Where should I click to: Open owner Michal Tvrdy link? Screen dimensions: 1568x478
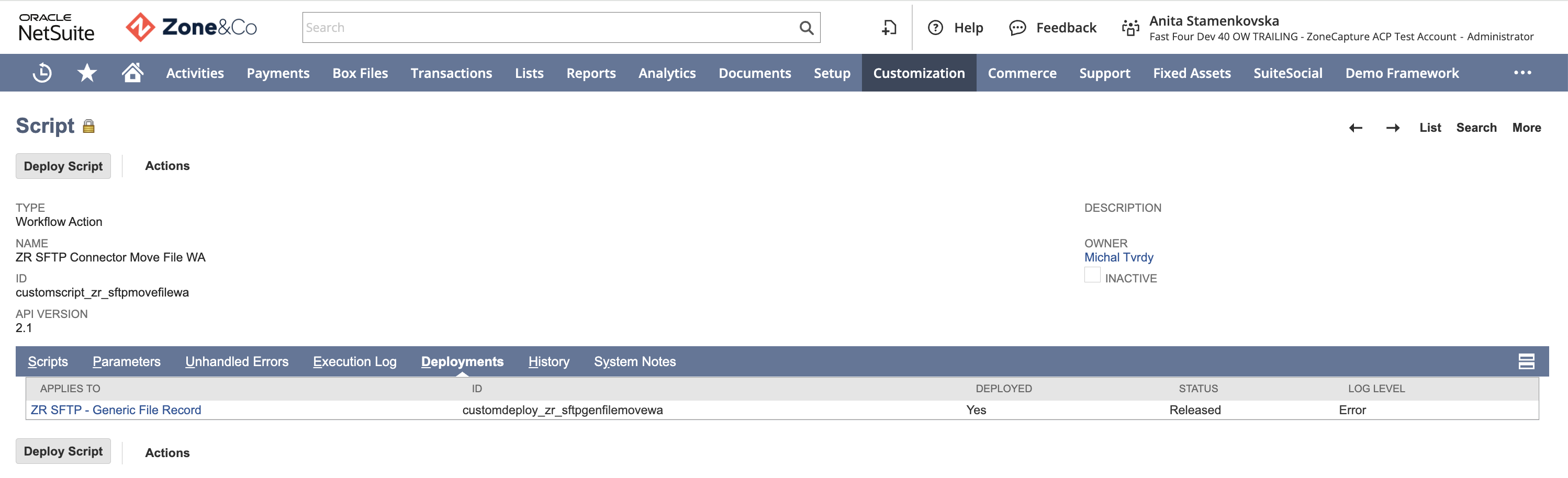(1119, 257)
